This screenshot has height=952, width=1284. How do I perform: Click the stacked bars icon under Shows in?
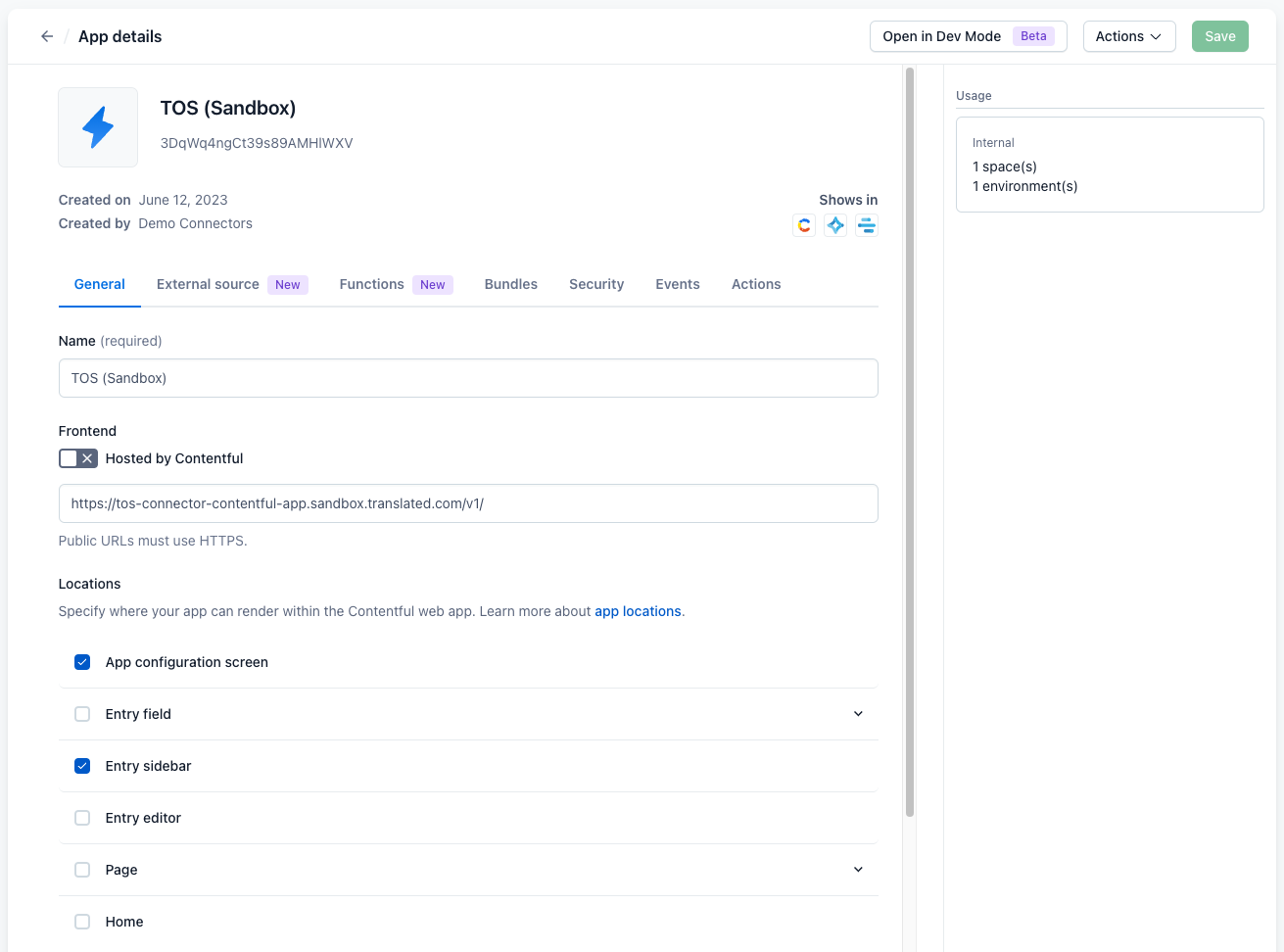point(867,225)
